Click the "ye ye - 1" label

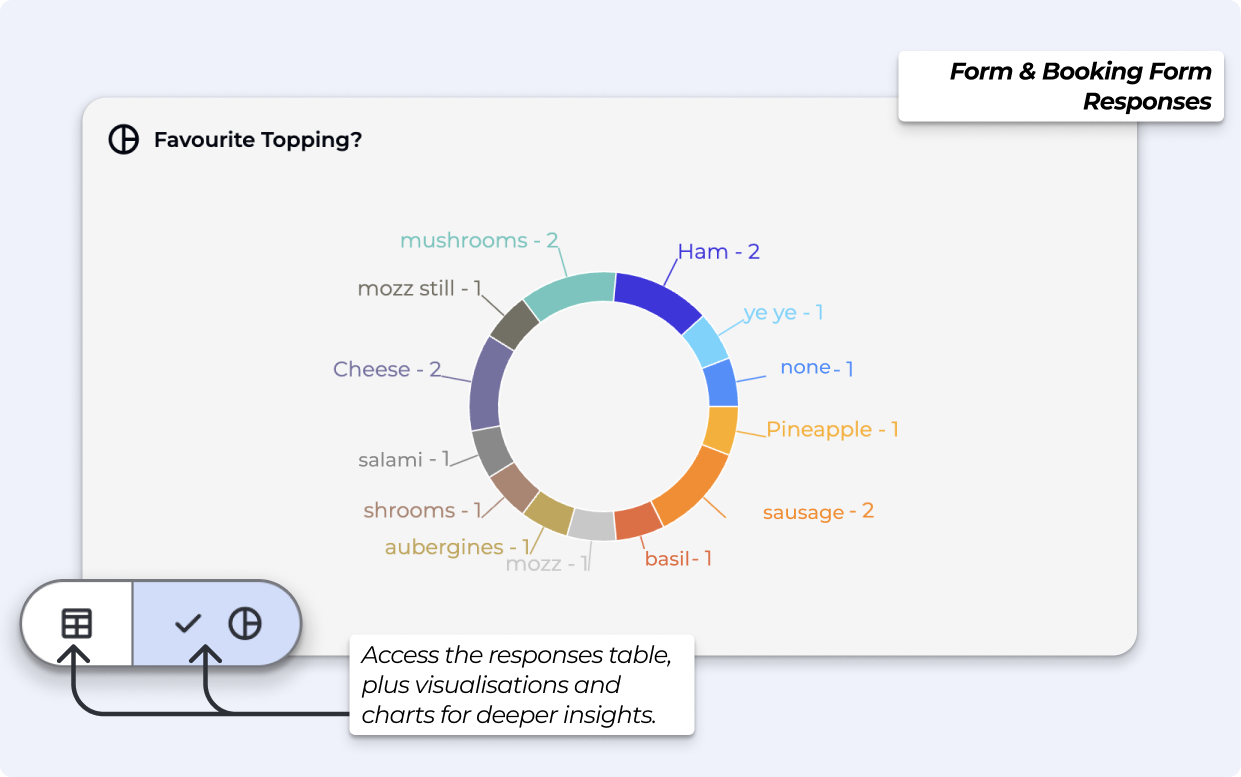[783, 312]
